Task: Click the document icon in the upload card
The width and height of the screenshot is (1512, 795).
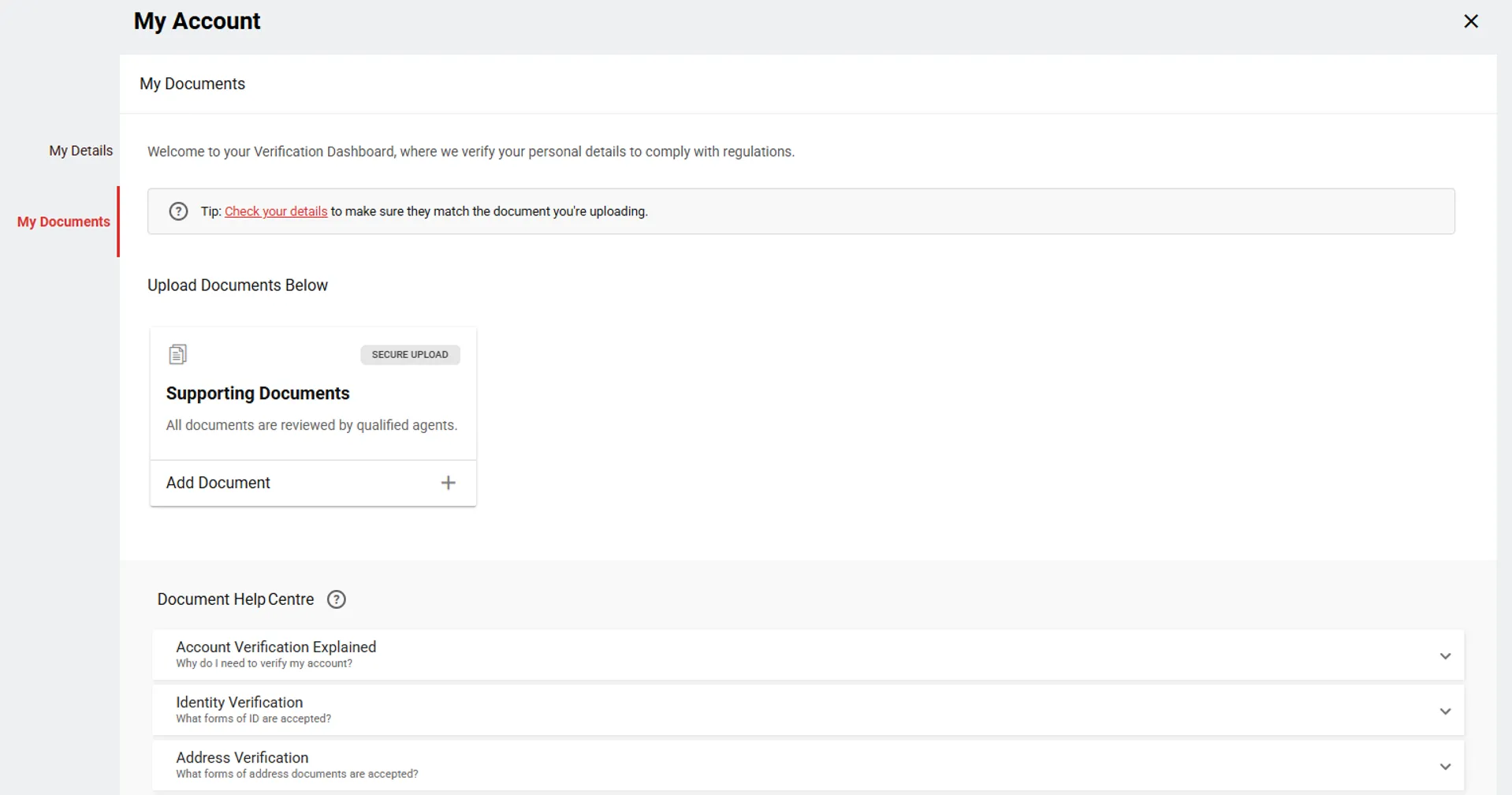Action: coord(177,354)
